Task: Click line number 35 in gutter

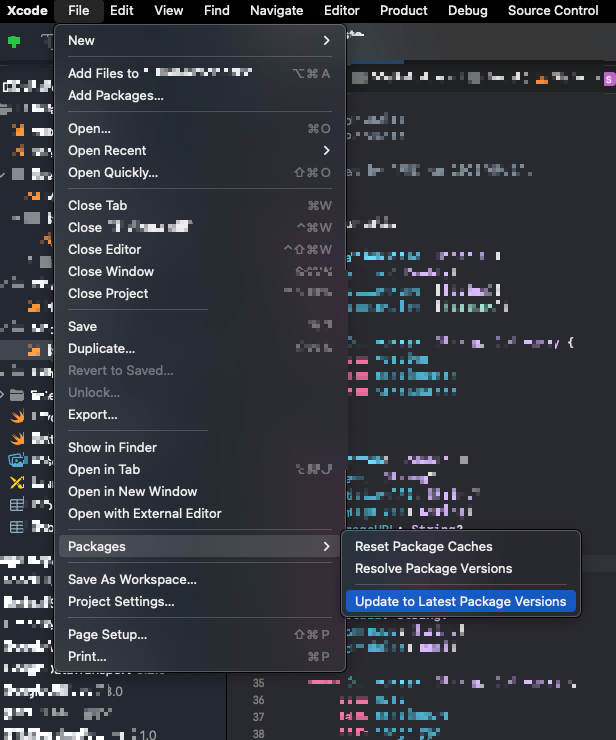Action: (258, 683)
